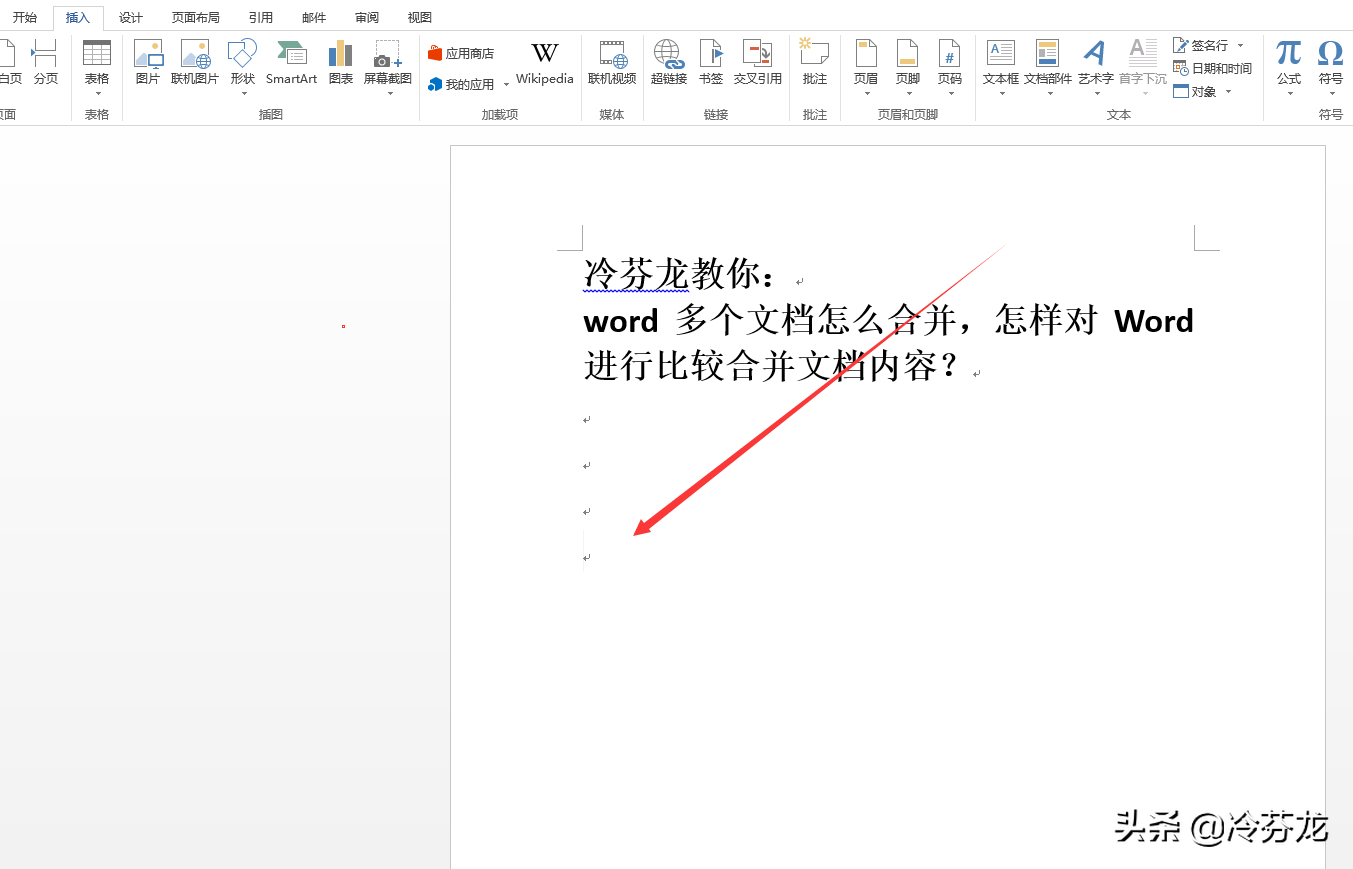Viewport: 1353px width, 869px height.
Task: Open the 审阅 tab
Action: pyautogui.click(x=367, y=18)
